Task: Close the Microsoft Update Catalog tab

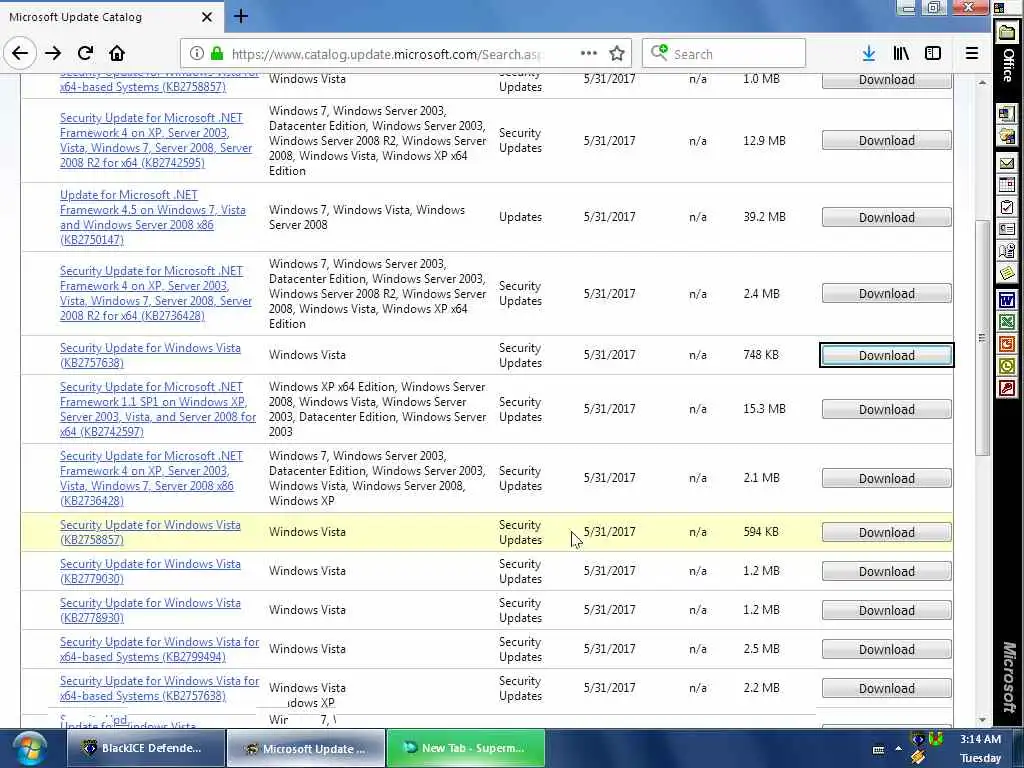Action: point(206,17)
